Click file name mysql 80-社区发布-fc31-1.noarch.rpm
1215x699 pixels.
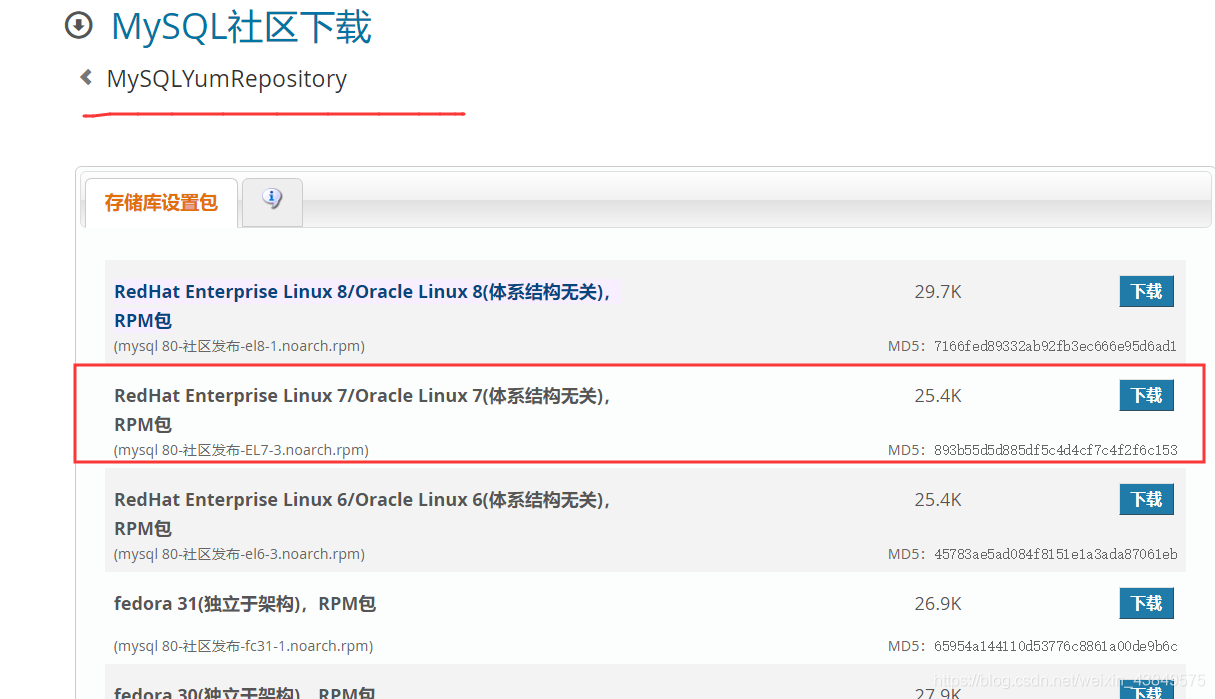pyautogui.click(x=243, y=646)
